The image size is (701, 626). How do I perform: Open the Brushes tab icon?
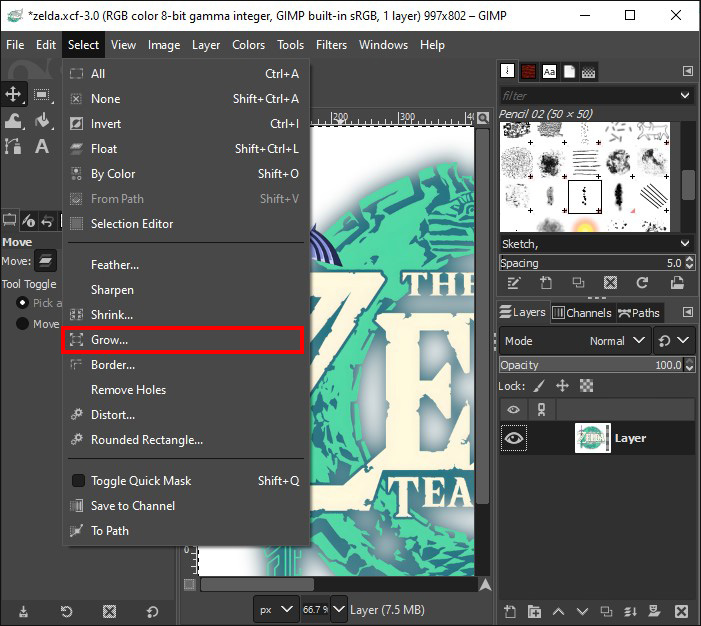[x=507, y=71]
